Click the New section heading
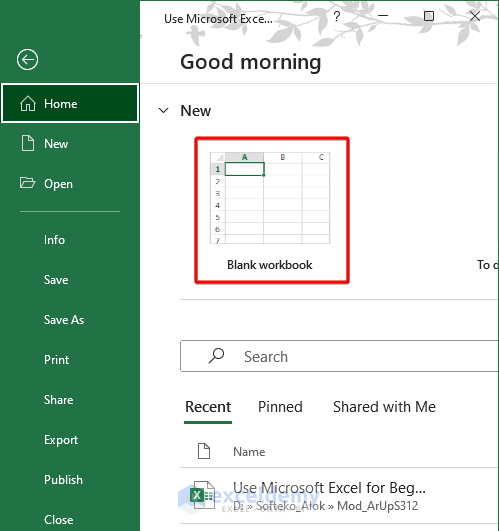 (196, 111)
